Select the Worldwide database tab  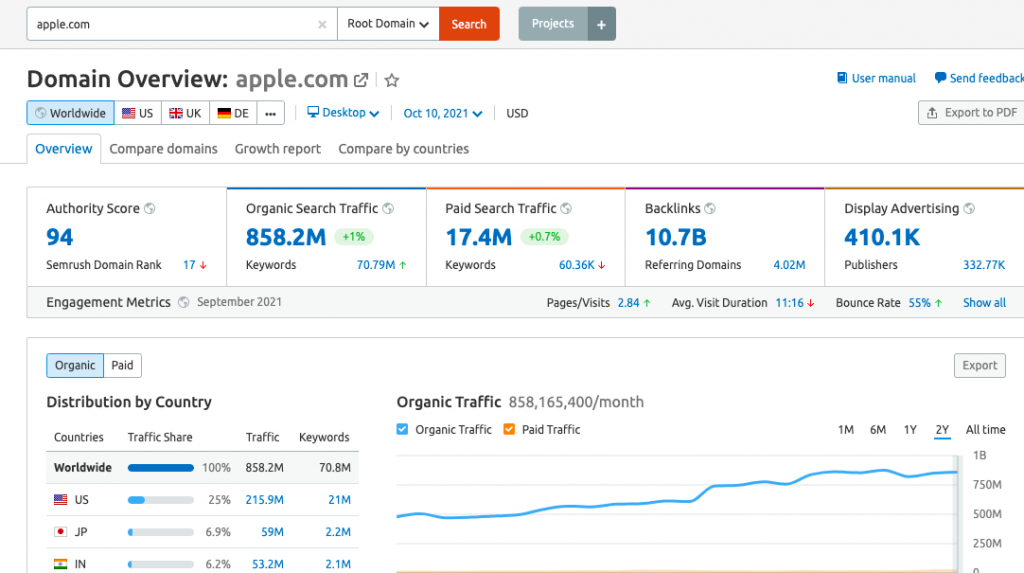point(71,113)
